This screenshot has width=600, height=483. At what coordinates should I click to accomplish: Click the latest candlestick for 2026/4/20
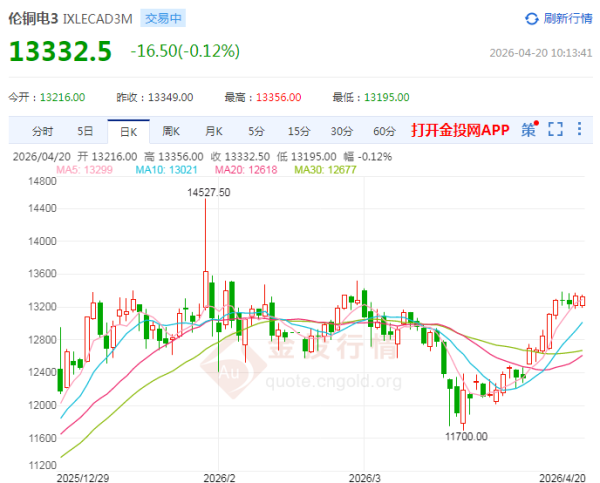(x=582, y=301)
